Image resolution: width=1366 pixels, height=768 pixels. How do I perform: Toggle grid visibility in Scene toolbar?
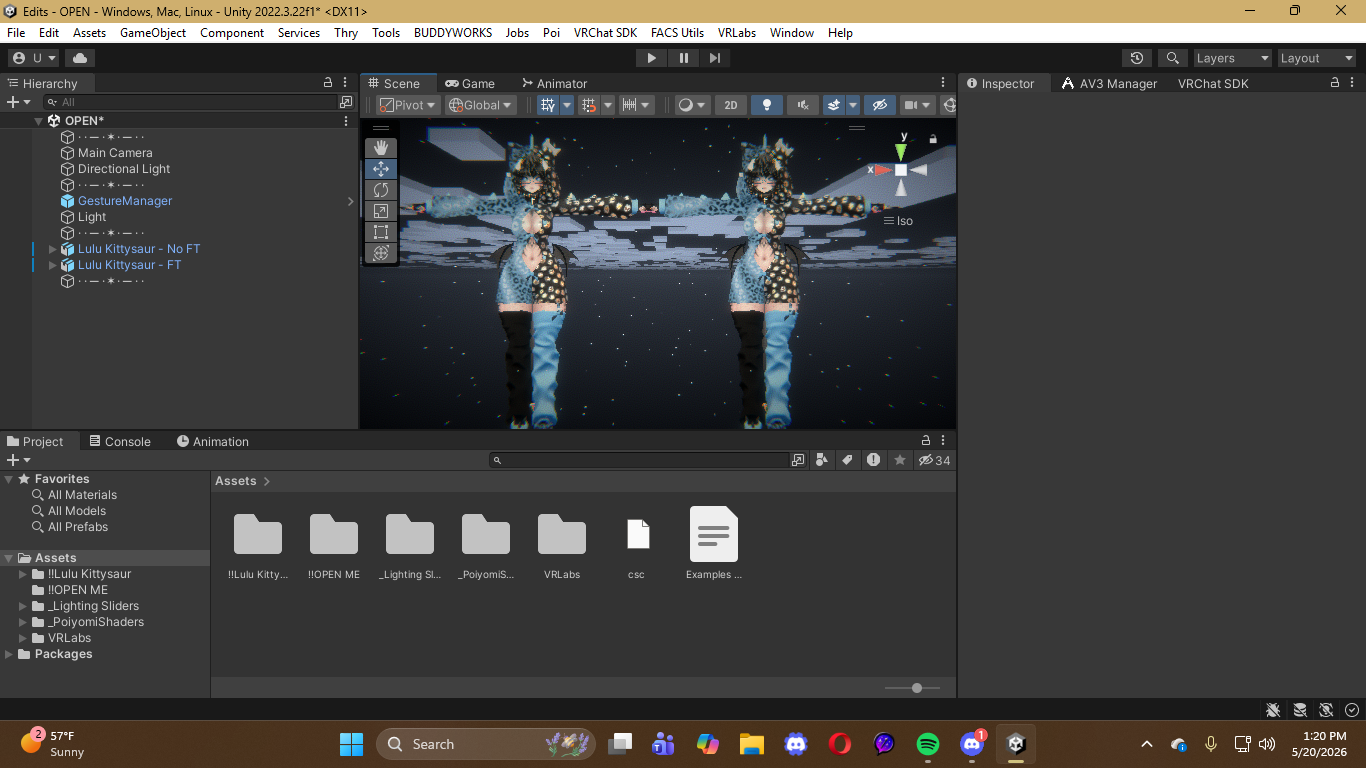pyautogui.click(x=548, y=105)
